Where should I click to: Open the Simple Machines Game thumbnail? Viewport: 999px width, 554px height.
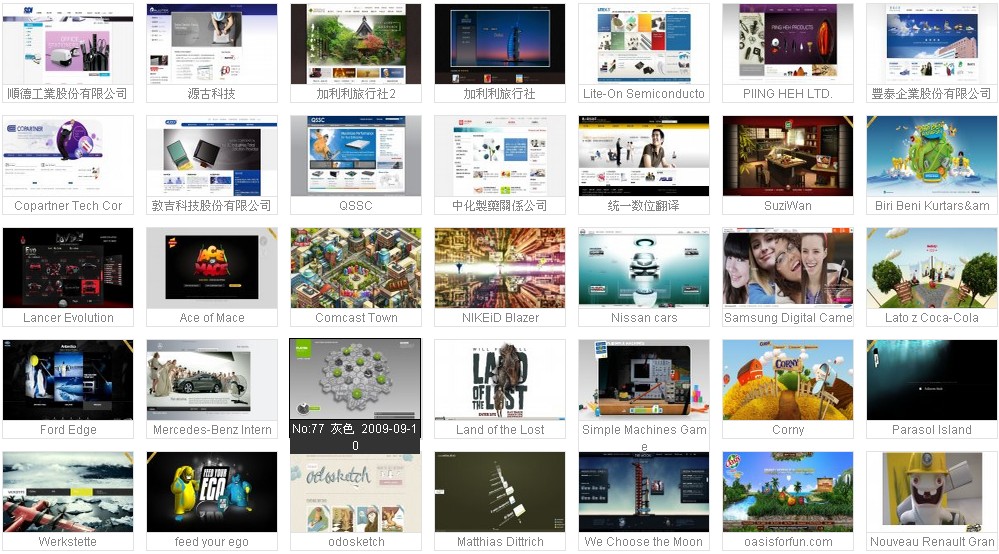[x=644, y=380]
